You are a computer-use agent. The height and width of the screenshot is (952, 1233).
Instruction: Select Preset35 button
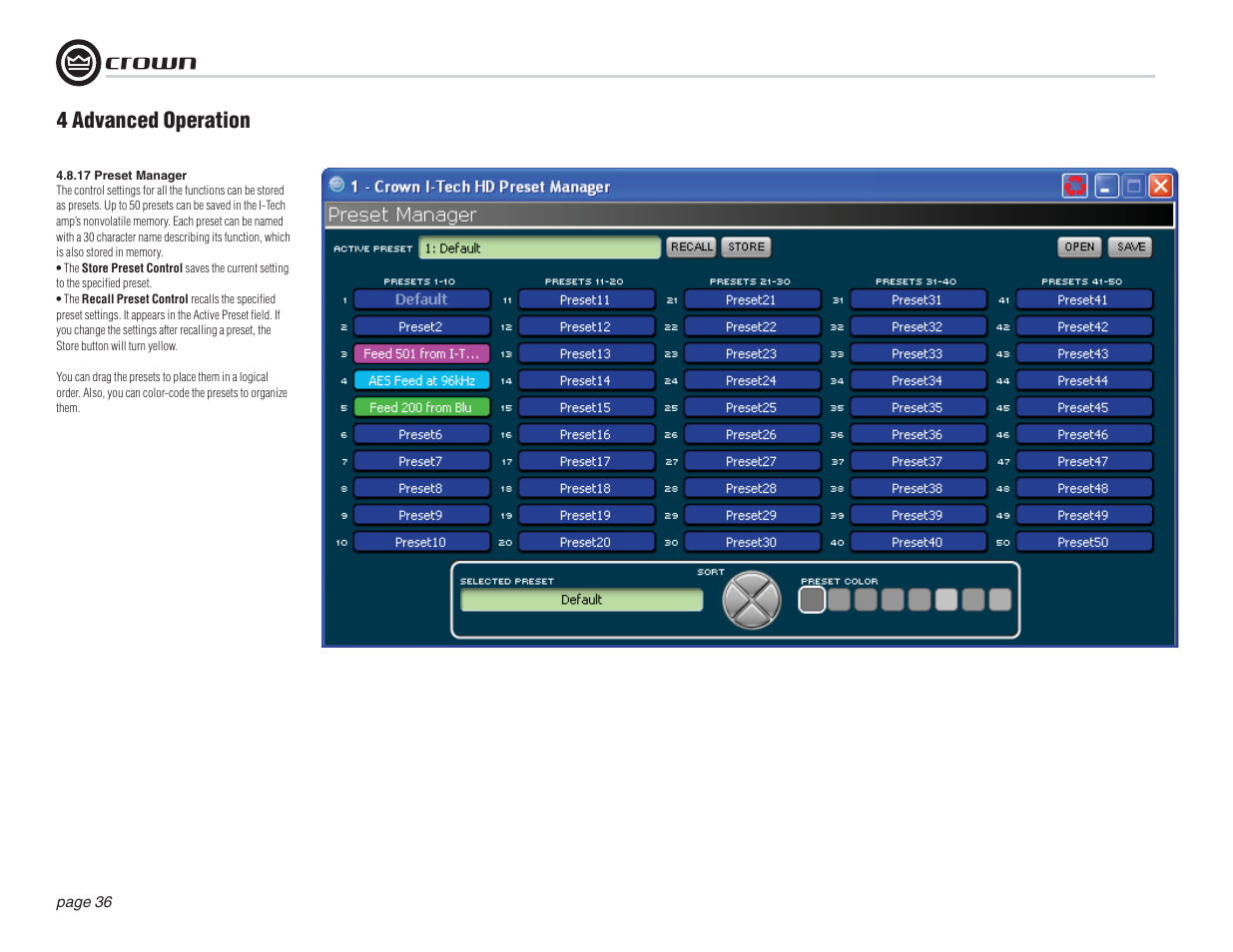click(918, 407)
